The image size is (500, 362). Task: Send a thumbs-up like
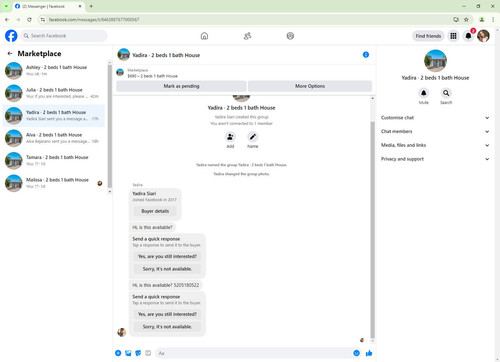pos(369,353)
